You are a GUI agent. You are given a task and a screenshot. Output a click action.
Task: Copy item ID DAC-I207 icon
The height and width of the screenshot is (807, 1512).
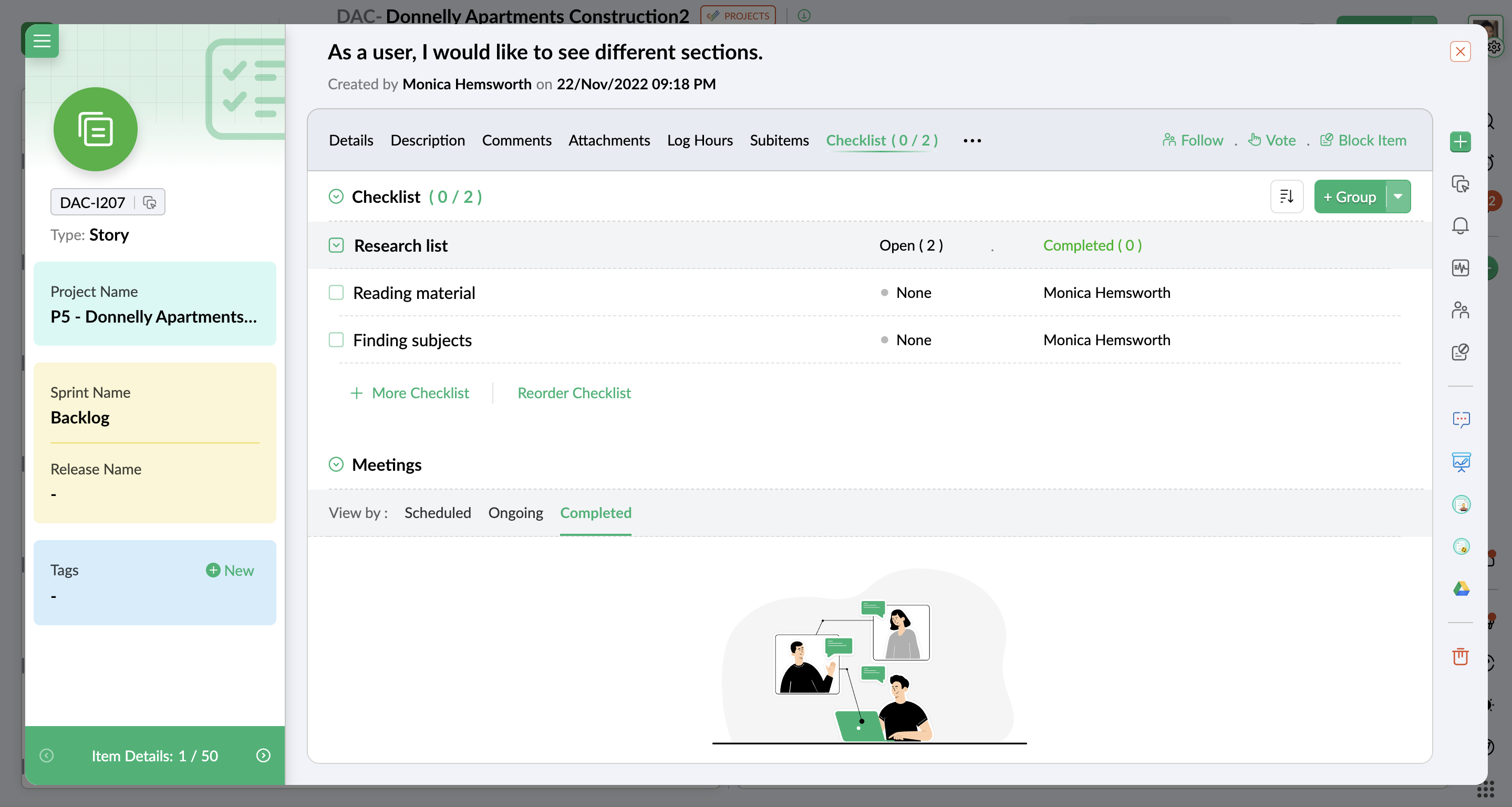click(x=150, y=202)
